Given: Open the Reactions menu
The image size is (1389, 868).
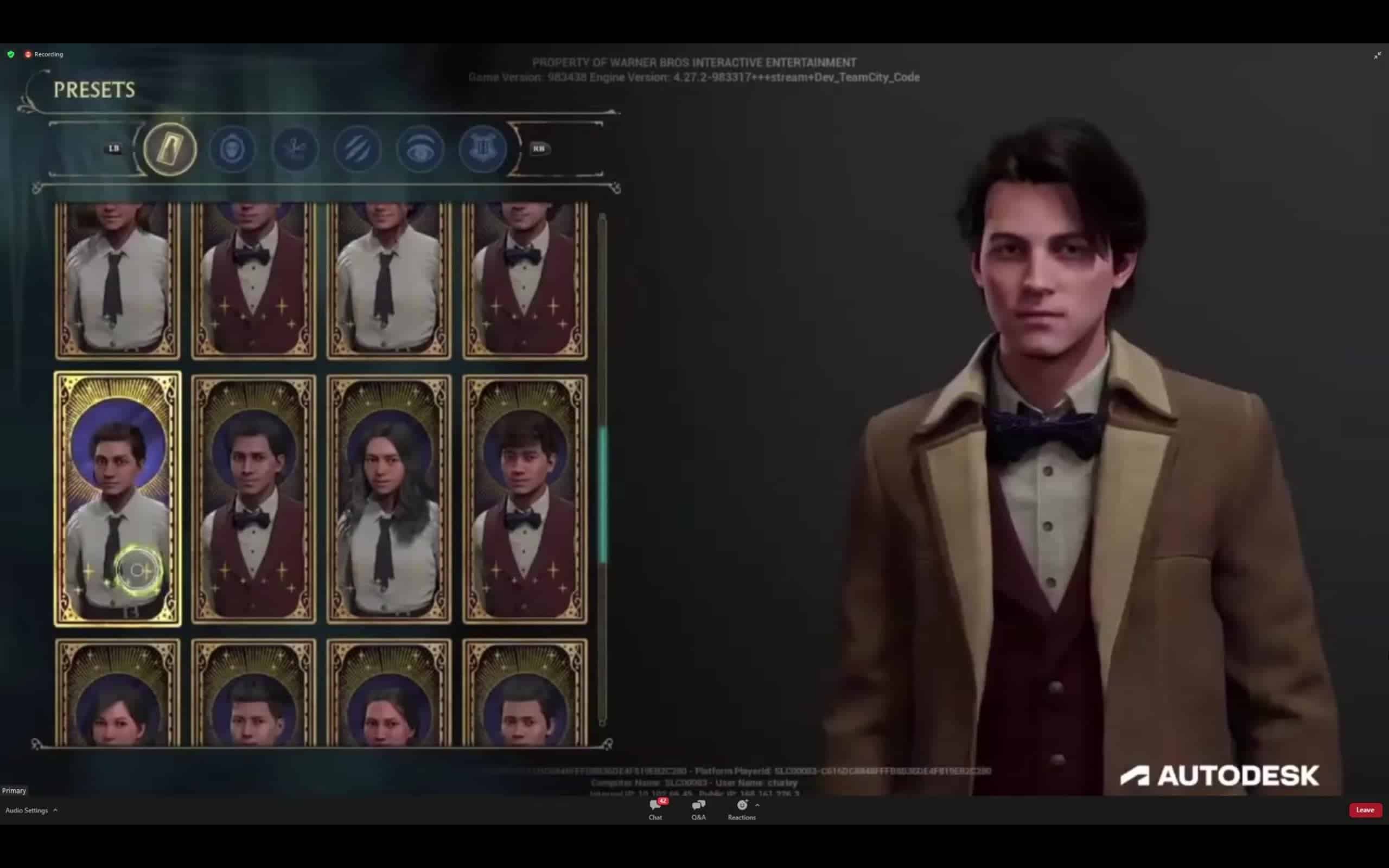Looking at the screenshot, I should tap(742, 809).
